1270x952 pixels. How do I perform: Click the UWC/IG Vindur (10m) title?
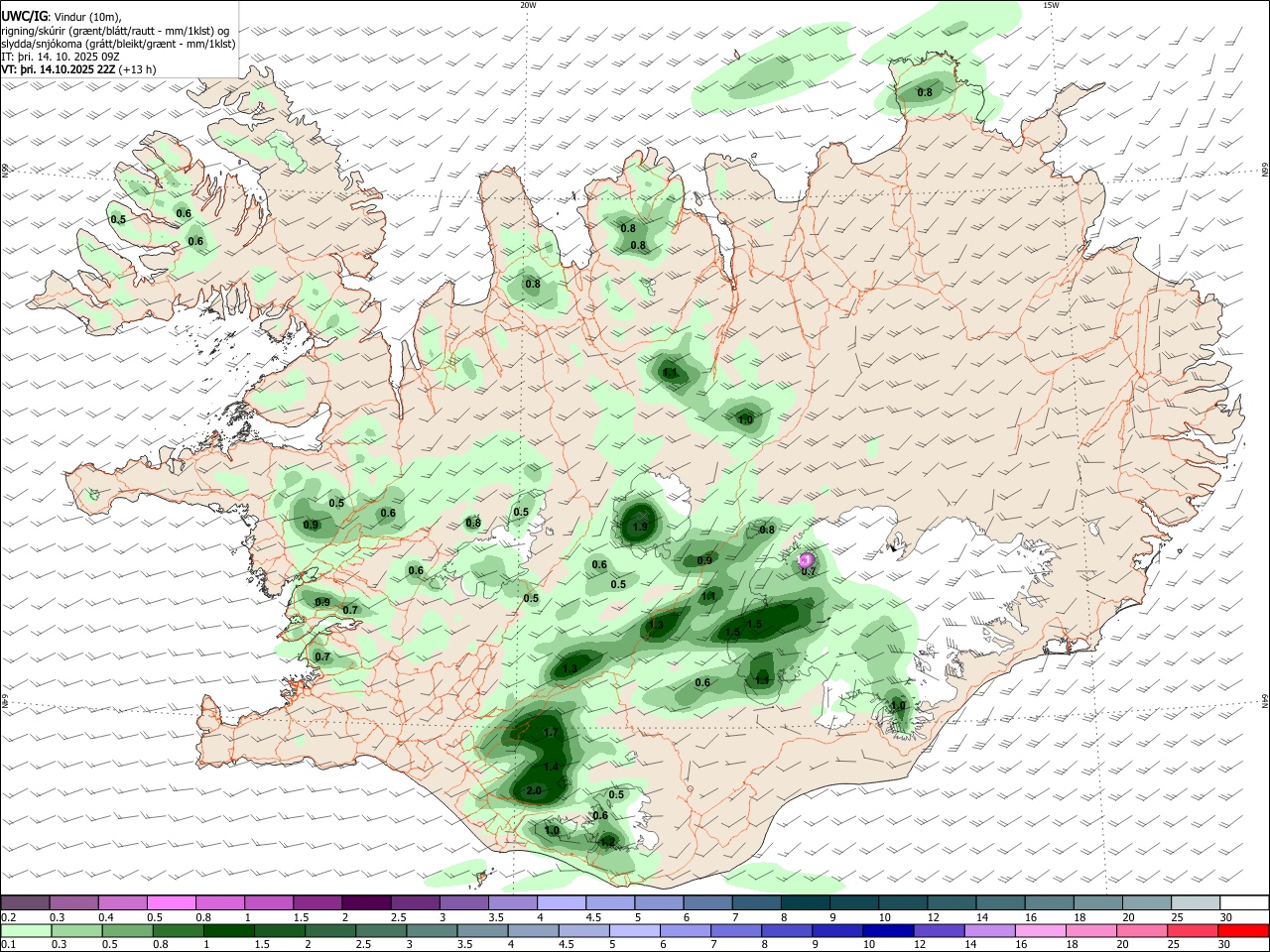(62, 16)
